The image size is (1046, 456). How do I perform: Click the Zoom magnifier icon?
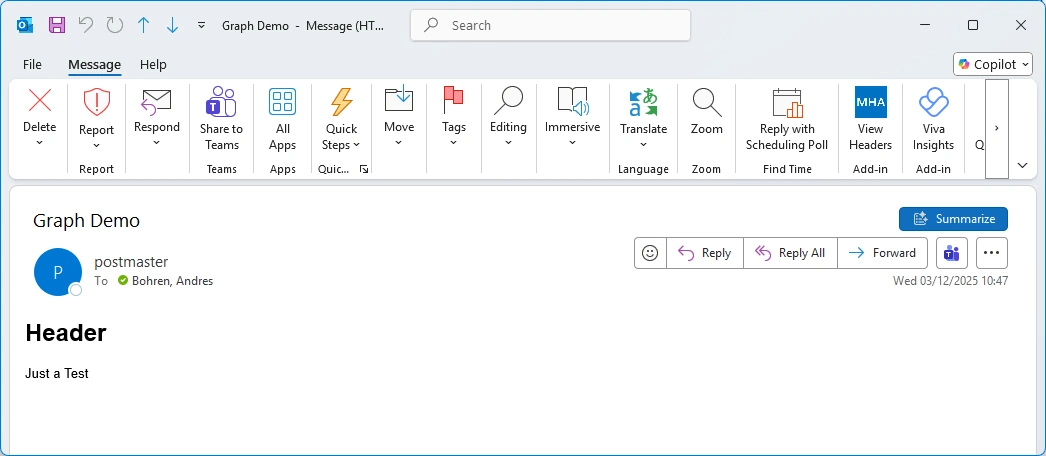click(706, 102)
